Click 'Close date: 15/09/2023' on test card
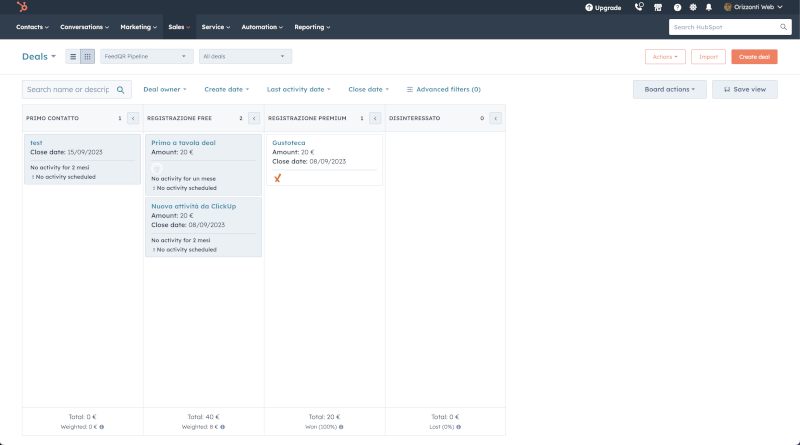This screenshot has height=445, width=800. click(x=66, y=152)
